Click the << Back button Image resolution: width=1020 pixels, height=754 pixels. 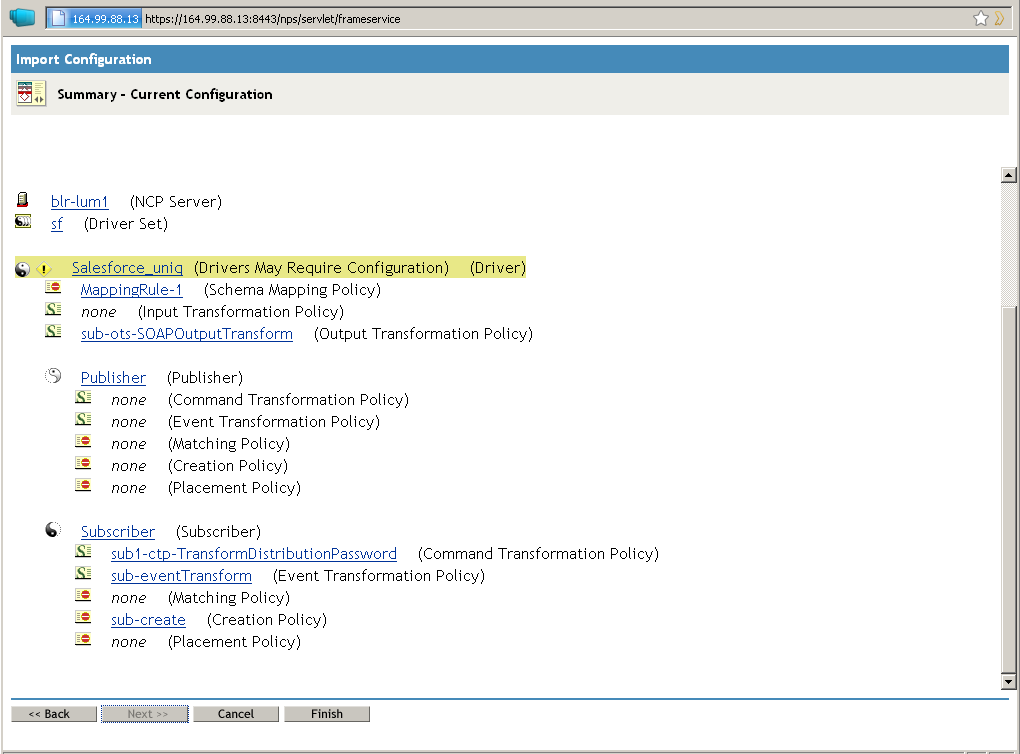(54, 714)
